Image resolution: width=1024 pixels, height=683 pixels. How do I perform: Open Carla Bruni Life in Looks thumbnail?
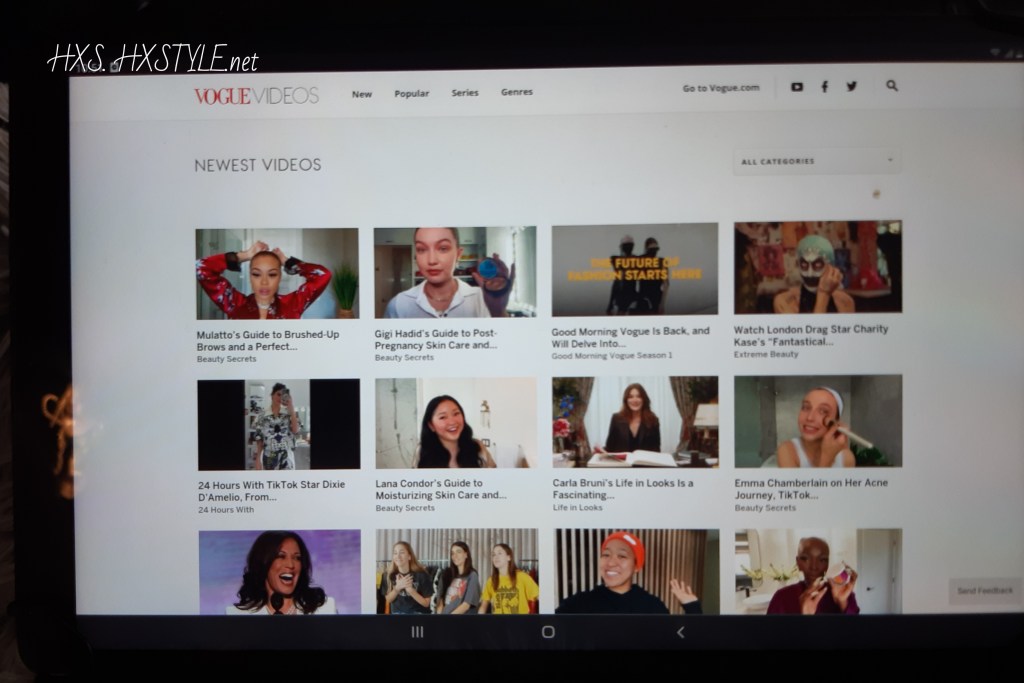634,422
